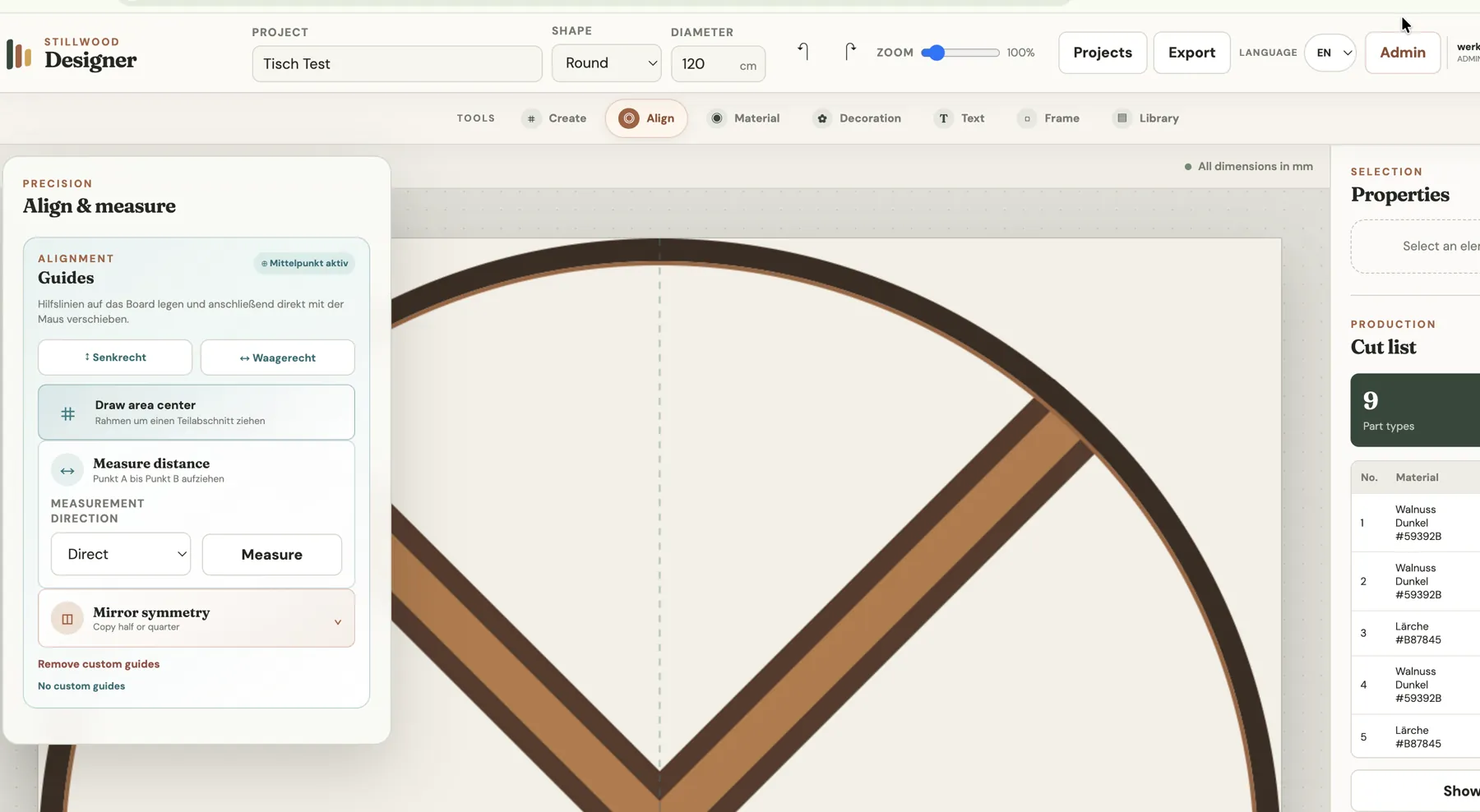Screen dimensions: 1480x812
Task: Click the Create tool hash icon
Action: pos(531,118)
